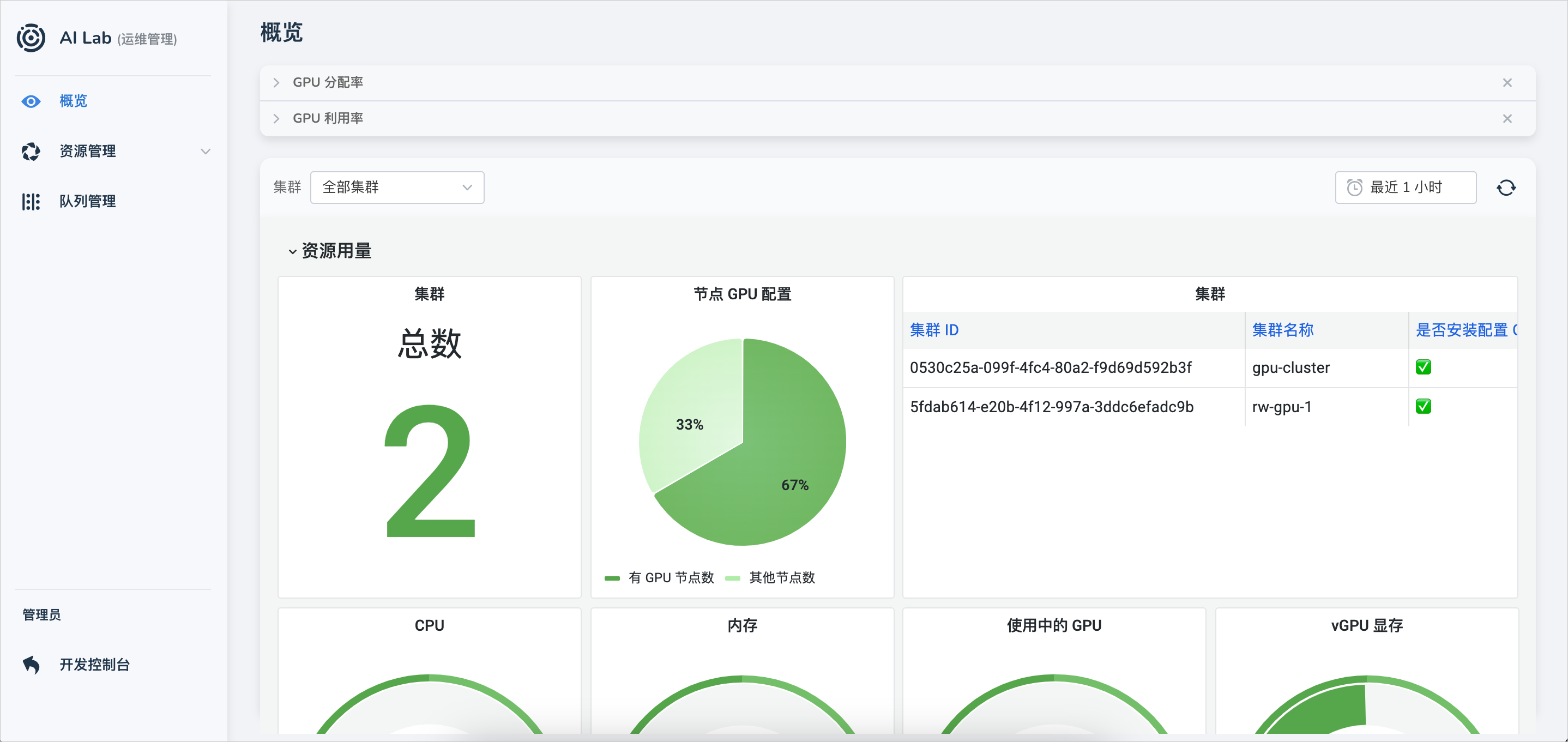Image resolution: width=1568 pixels, height=742 pixels.
Task: Click the 集群 title above the cluster table
Action: (1209, 294)
